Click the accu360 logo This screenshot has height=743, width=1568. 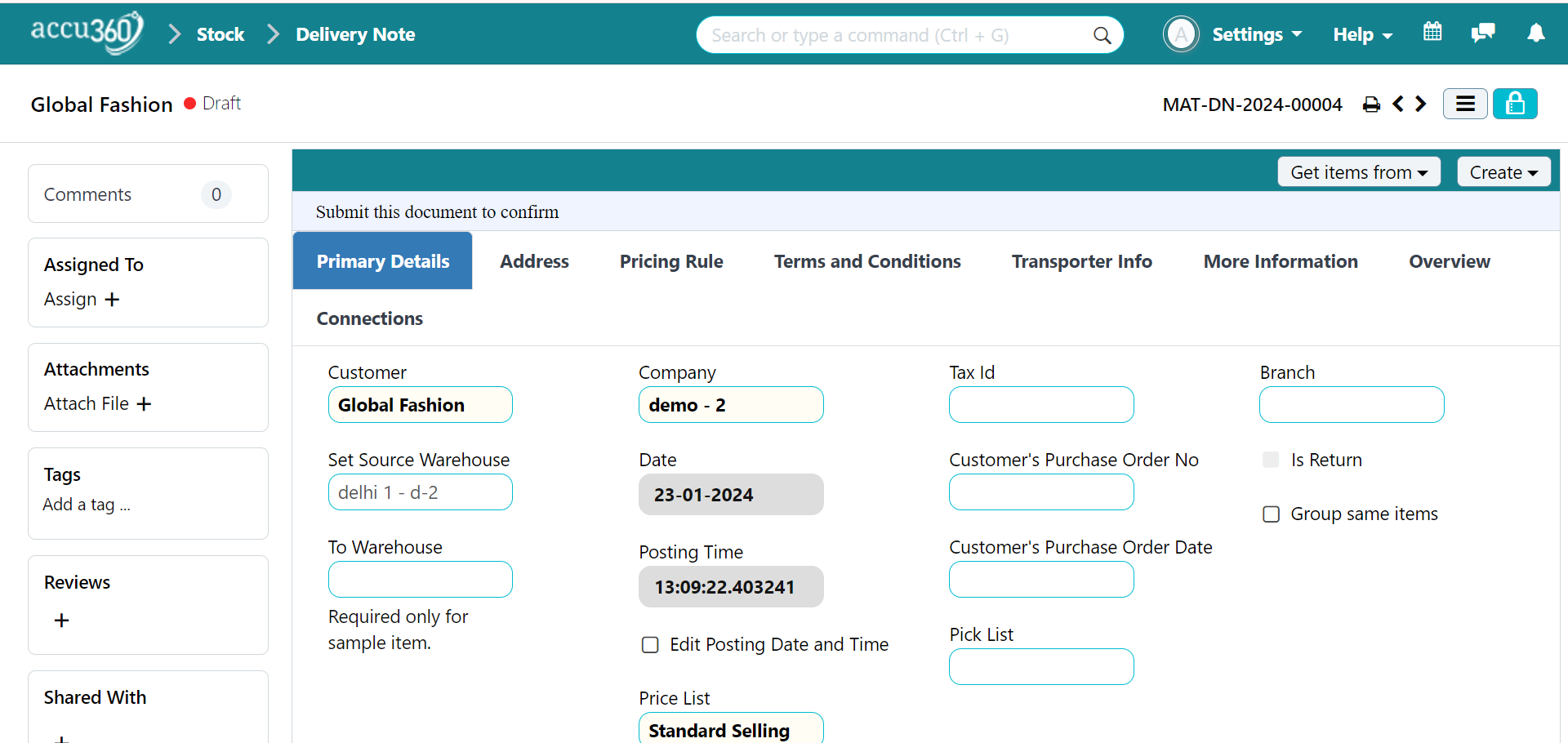87,33
